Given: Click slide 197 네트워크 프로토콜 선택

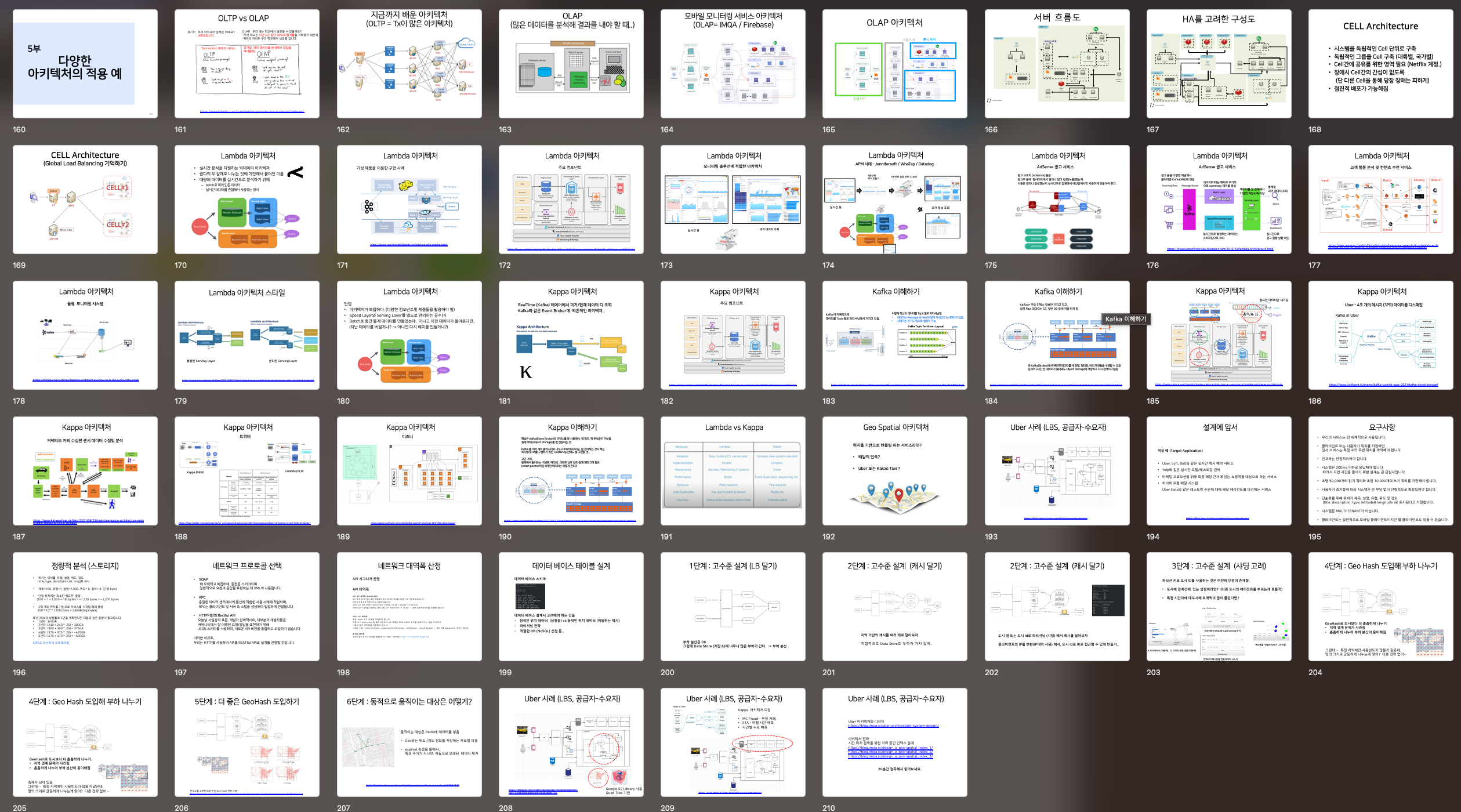Looking at the screenshot, I should (246, 607).
